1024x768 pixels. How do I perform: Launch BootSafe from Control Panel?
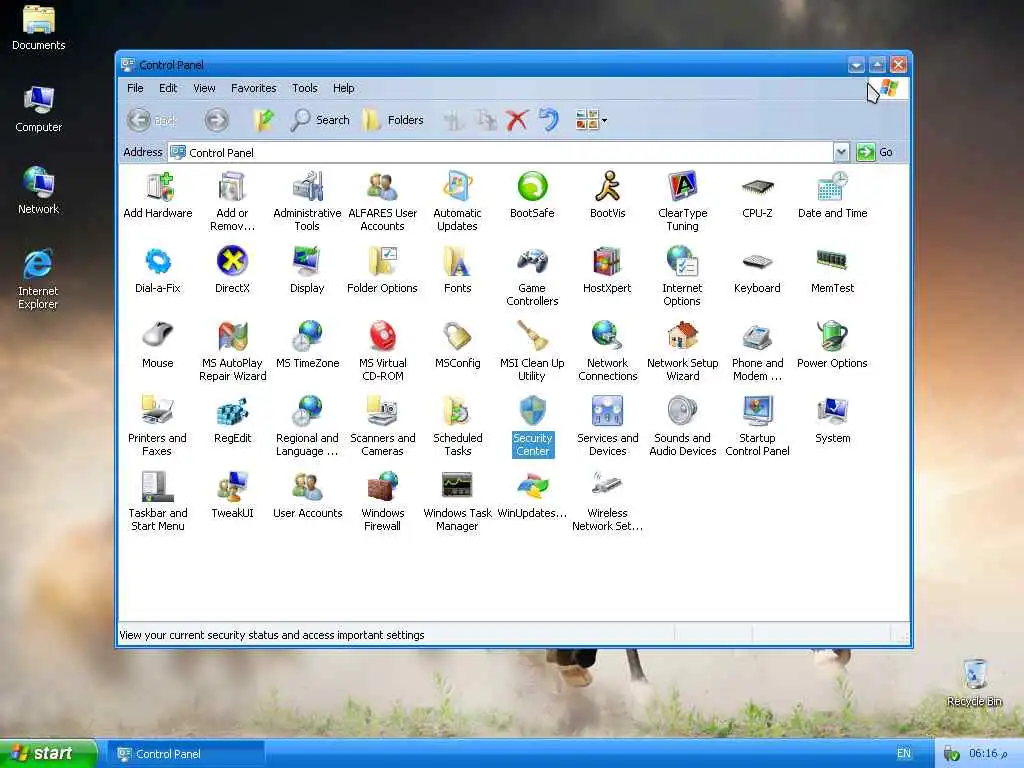[x=532, y=195]
